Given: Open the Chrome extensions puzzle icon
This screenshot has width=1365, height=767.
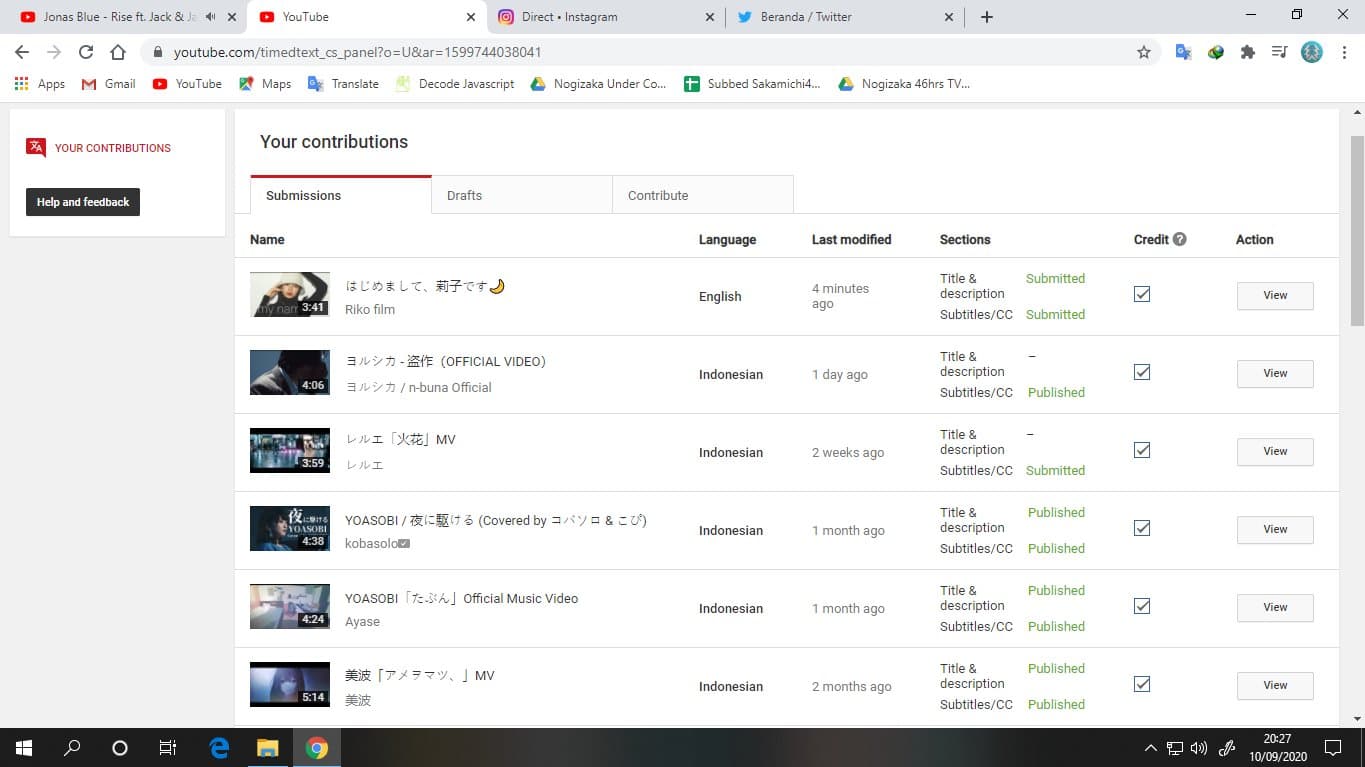Looking at the screenshot, I should point(1247,52).
